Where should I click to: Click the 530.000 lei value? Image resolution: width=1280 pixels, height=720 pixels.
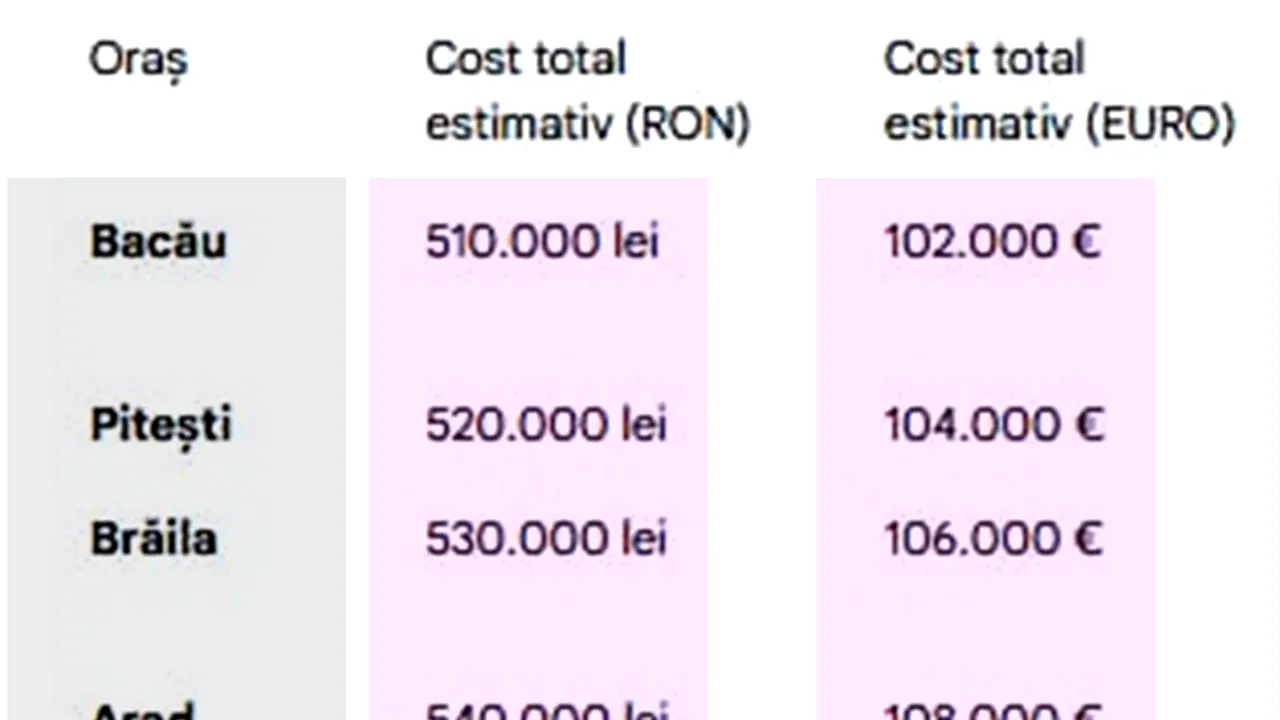pyautogui.click(x=545, y=539)
